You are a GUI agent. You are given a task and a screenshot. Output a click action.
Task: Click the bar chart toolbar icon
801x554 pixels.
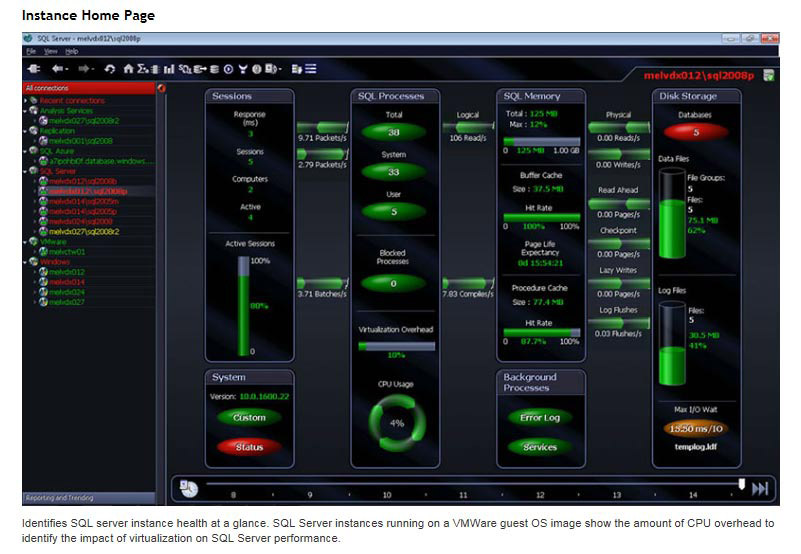pyautogui.click(x=169, y=69)
